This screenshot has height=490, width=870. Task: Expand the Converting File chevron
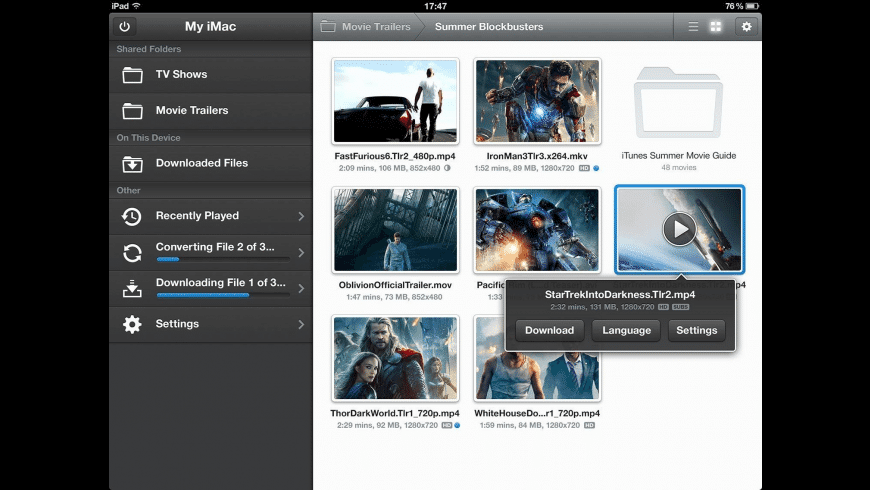[301, 252]
